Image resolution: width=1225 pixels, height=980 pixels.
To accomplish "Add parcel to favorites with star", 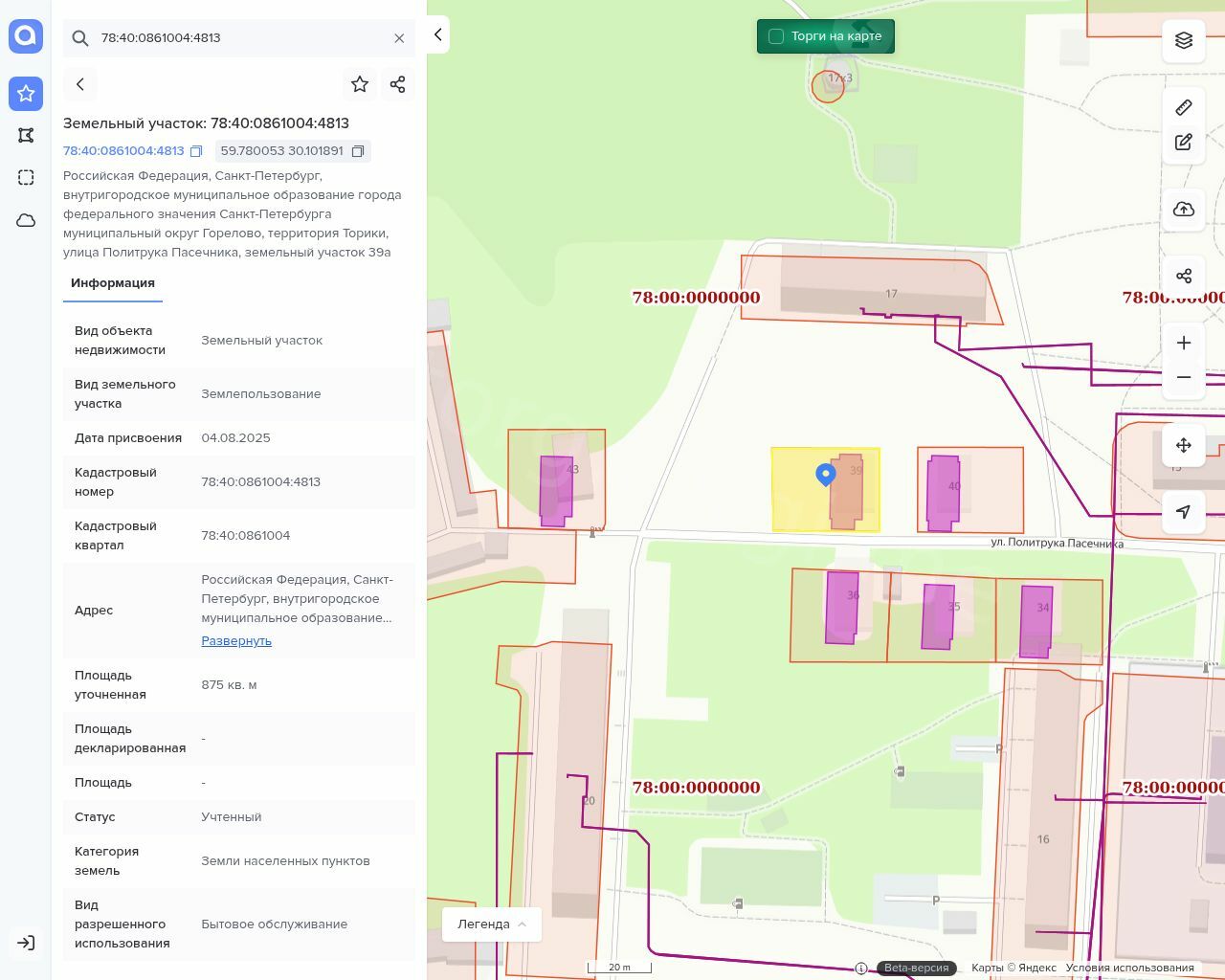I will click(360, 84).
